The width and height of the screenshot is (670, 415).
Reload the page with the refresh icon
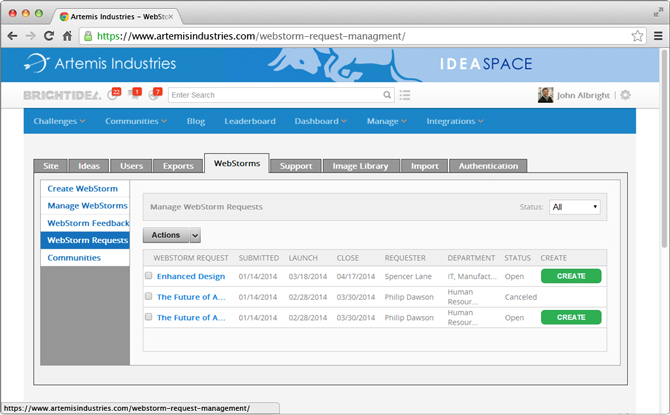[x=49, y=36]
